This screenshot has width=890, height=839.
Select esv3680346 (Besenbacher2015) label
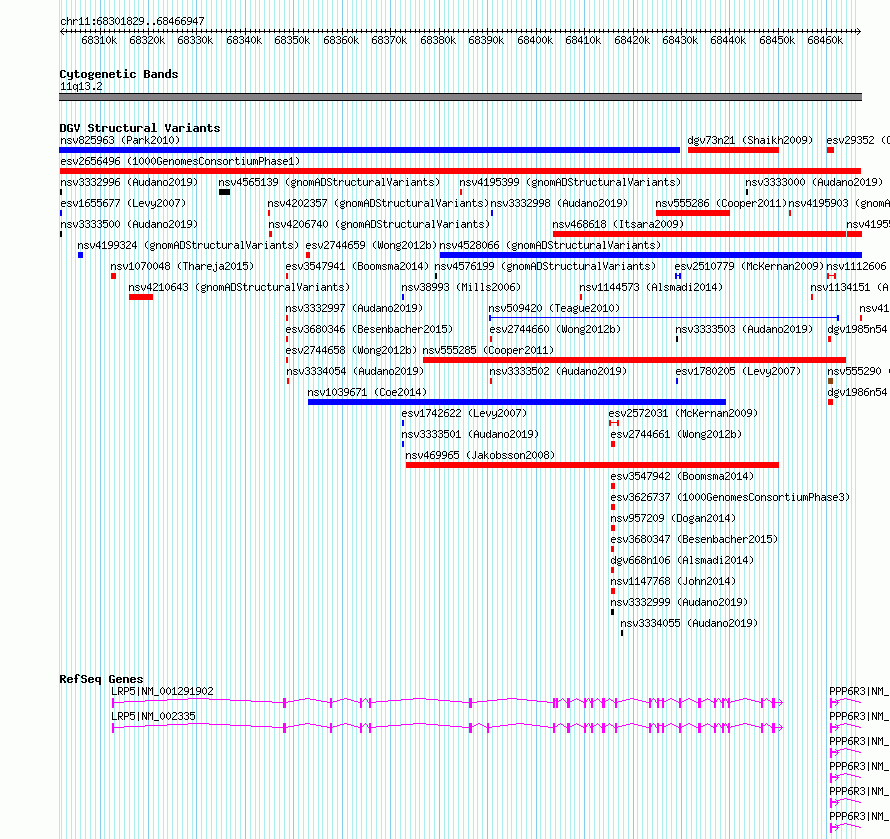pyautogui.click(x=369, y=329)
